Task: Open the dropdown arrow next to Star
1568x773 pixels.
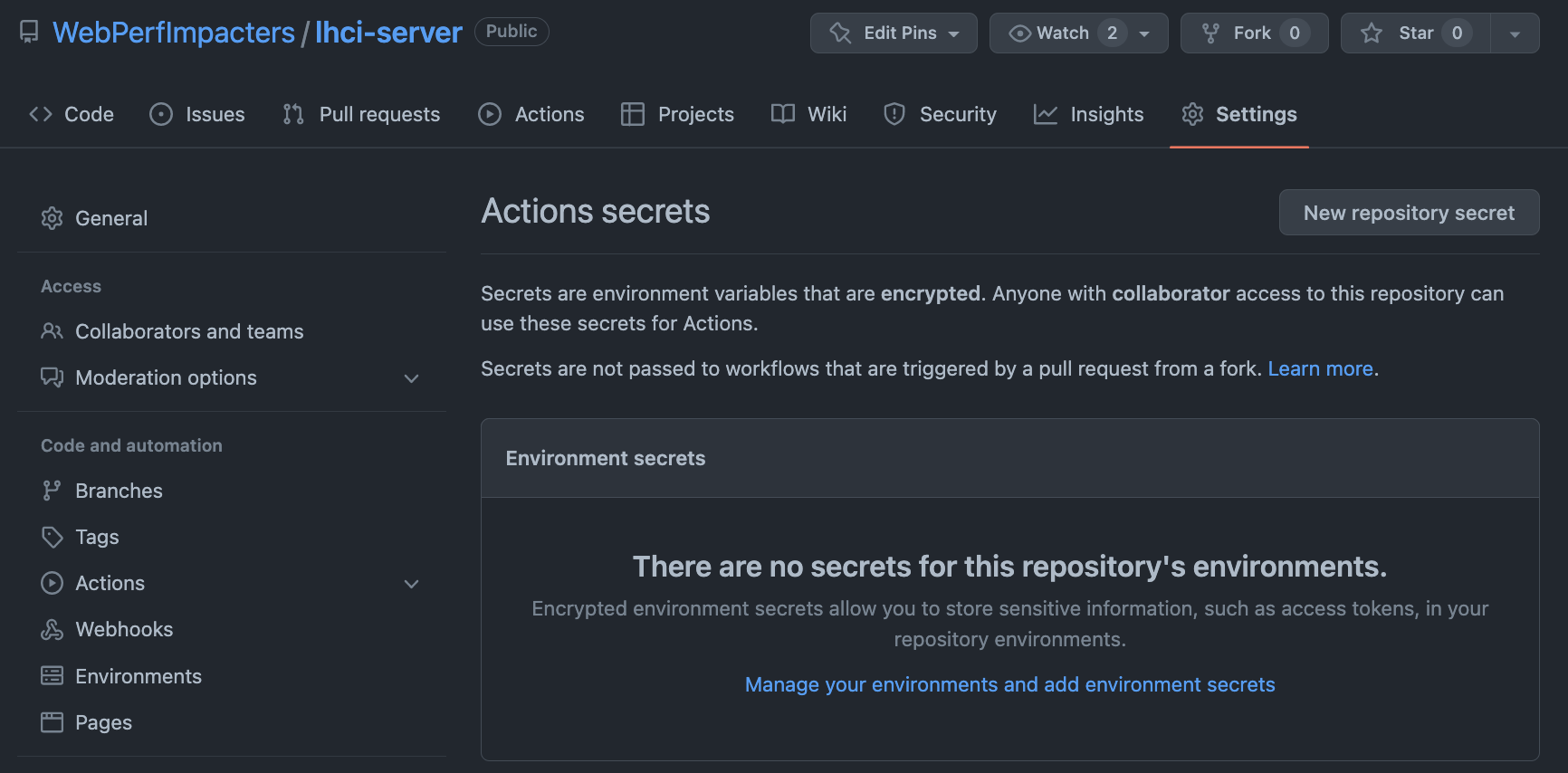Action: point(1515,33)
